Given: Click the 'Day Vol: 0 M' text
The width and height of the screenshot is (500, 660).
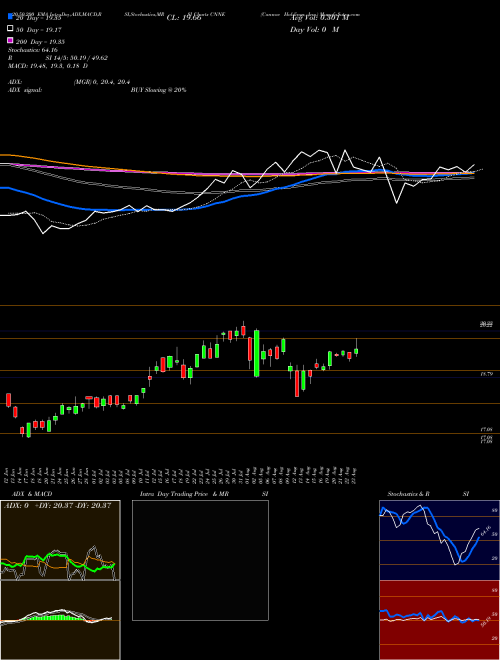Looking at the screenshot, I should click(x=314, y=30).
